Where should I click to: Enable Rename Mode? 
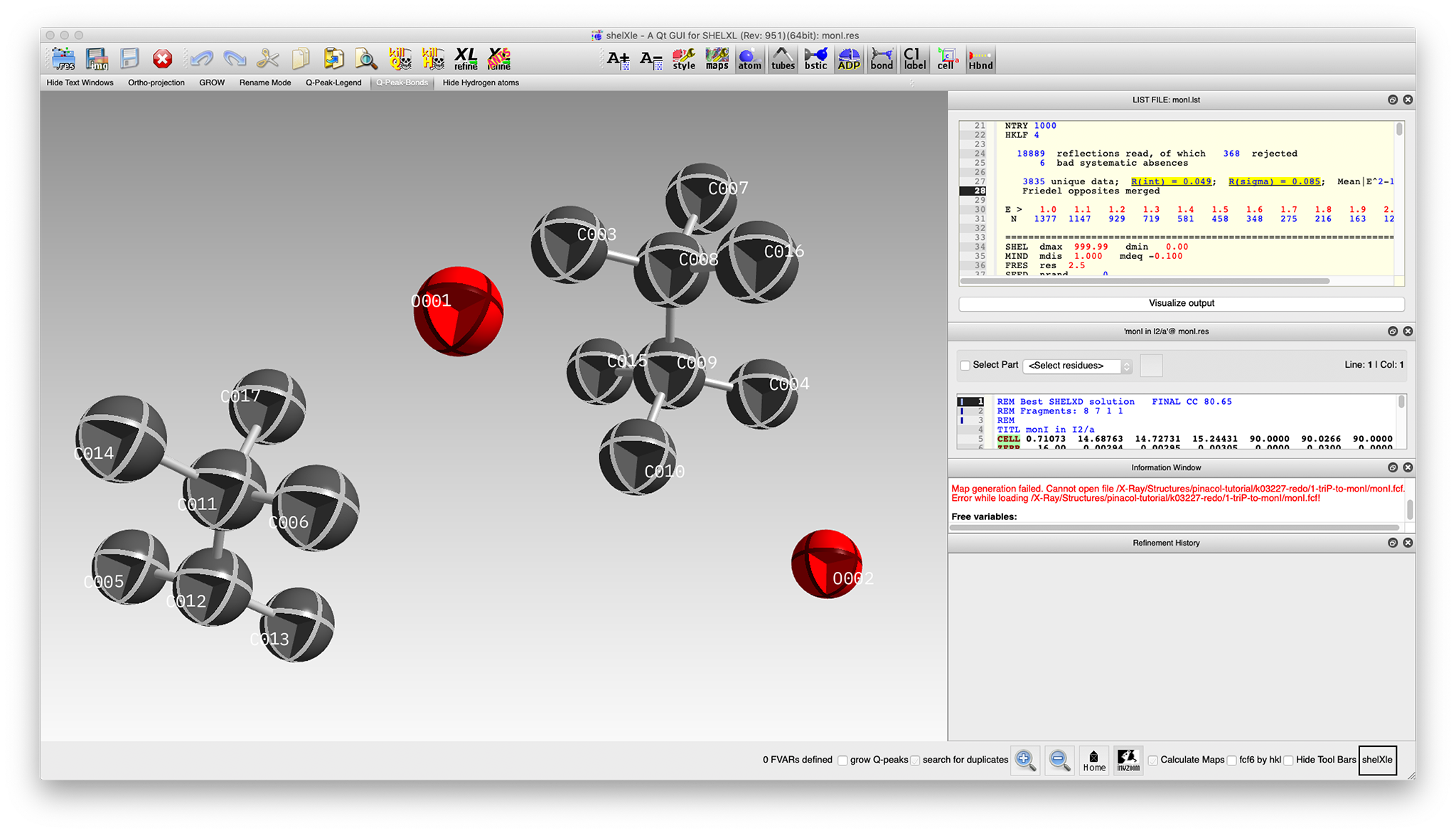265,83
